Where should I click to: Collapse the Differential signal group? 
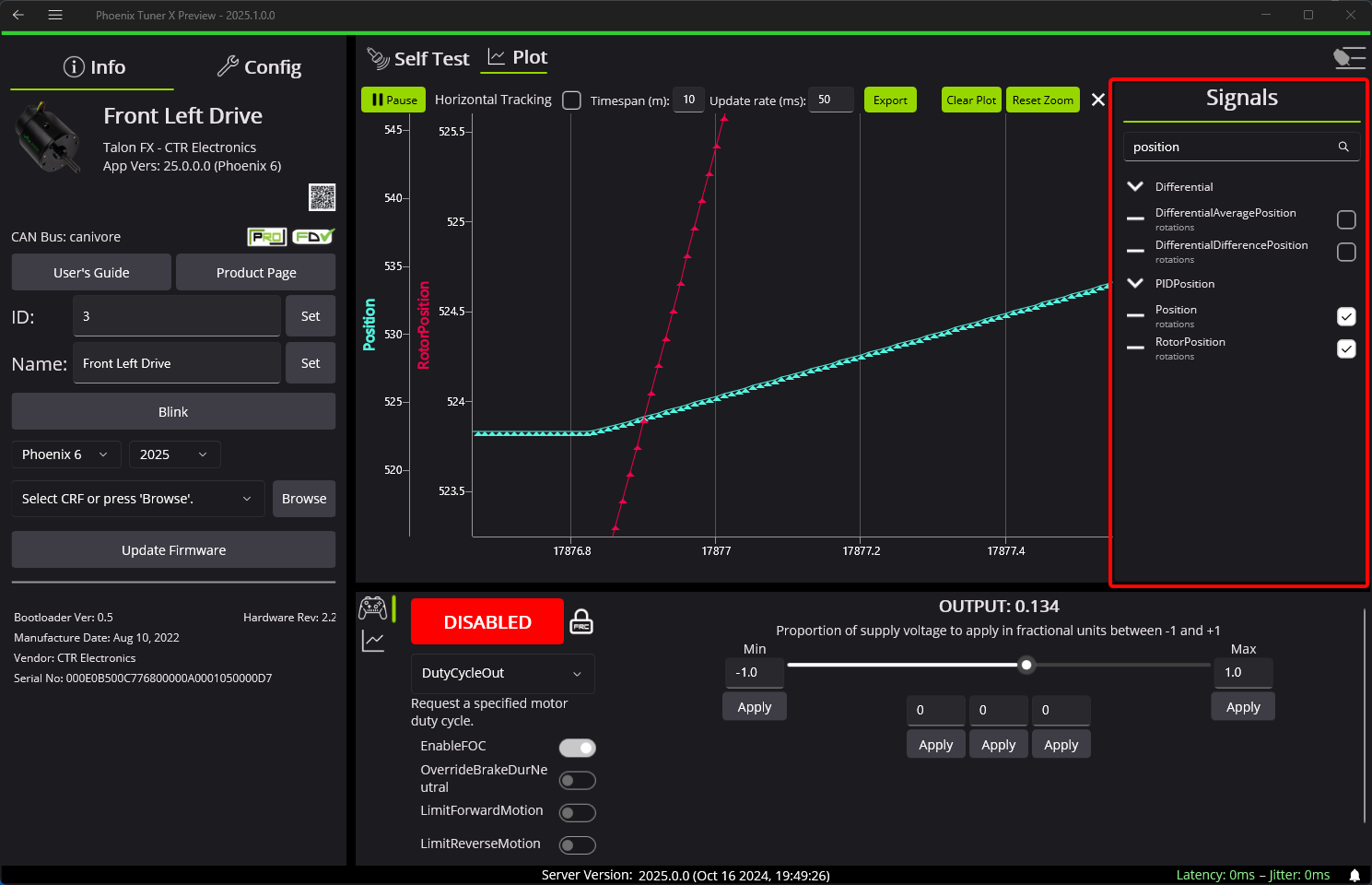point(1135,186)
